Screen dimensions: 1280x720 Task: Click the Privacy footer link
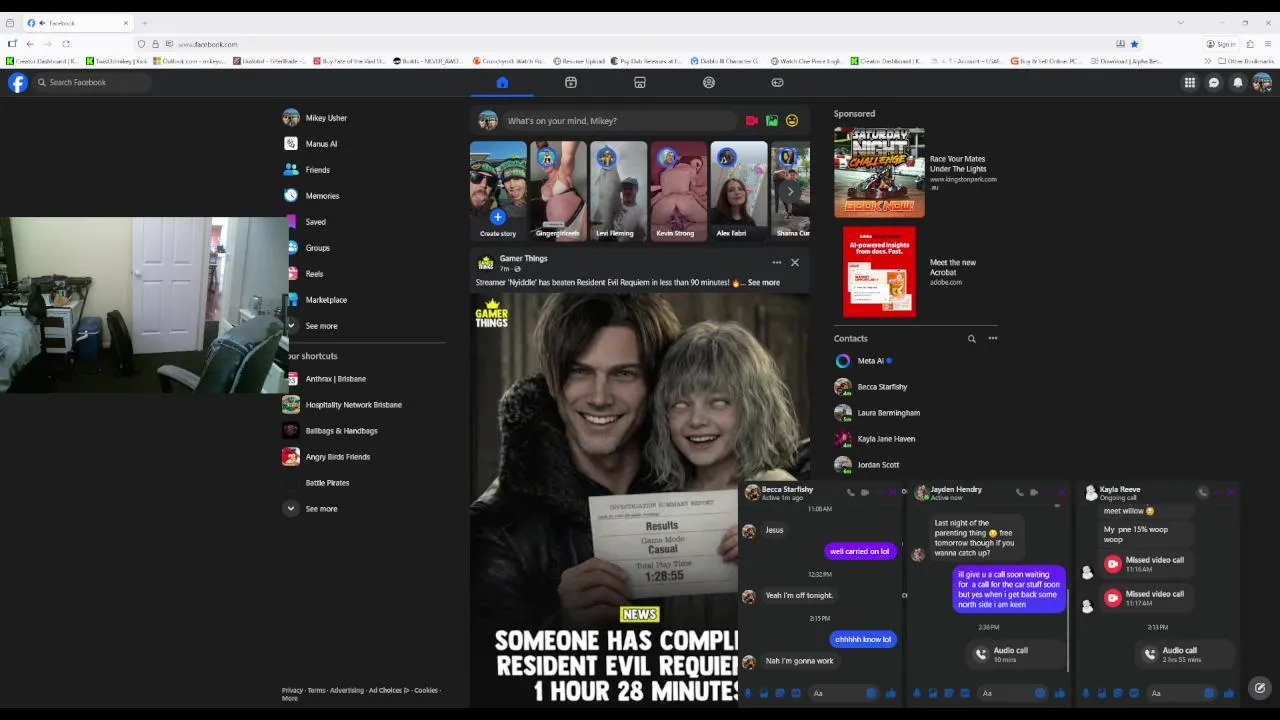point(292,690)
